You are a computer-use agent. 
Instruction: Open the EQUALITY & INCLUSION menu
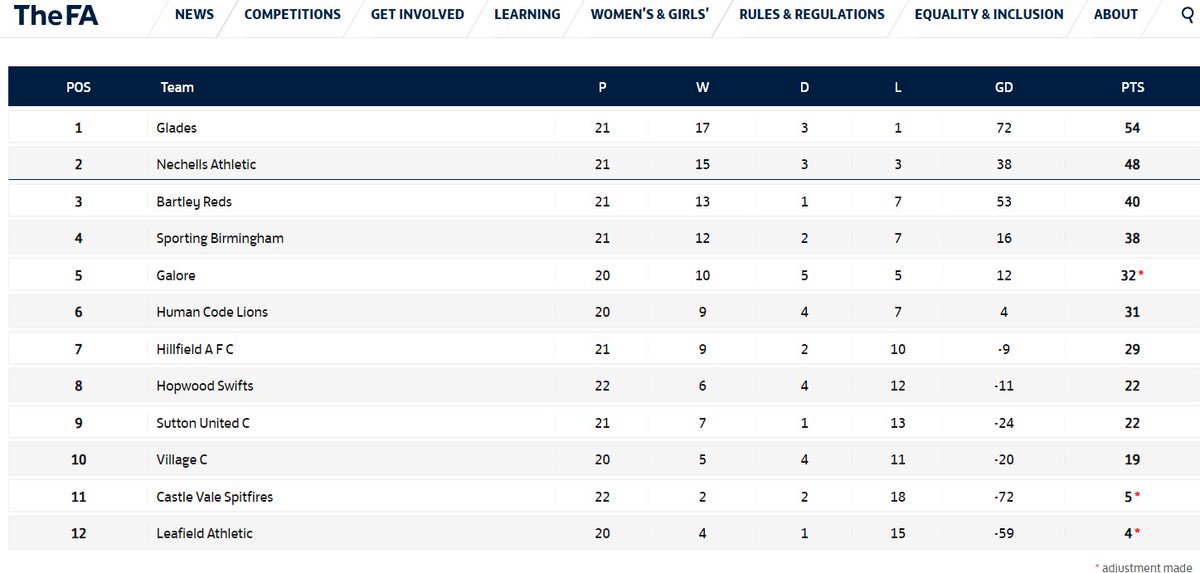989,14
